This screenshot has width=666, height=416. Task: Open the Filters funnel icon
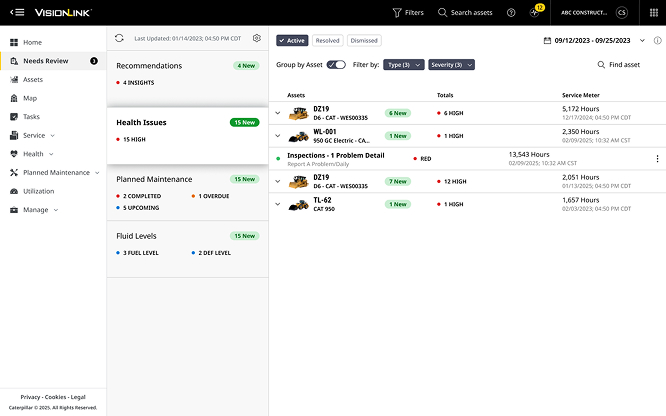(x=397, y=13)
